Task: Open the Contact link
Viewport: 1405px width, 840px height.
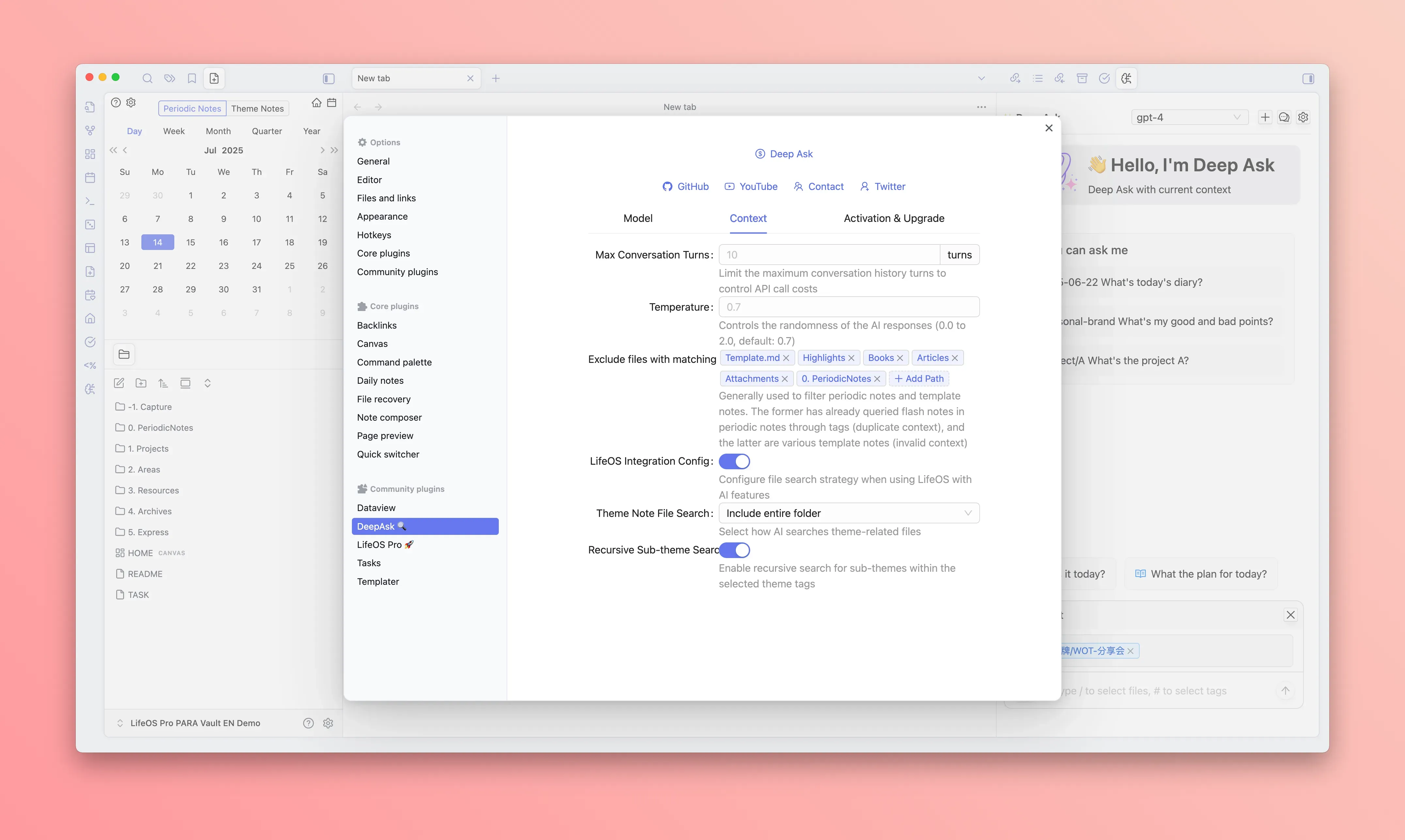Action: (818, 186)
